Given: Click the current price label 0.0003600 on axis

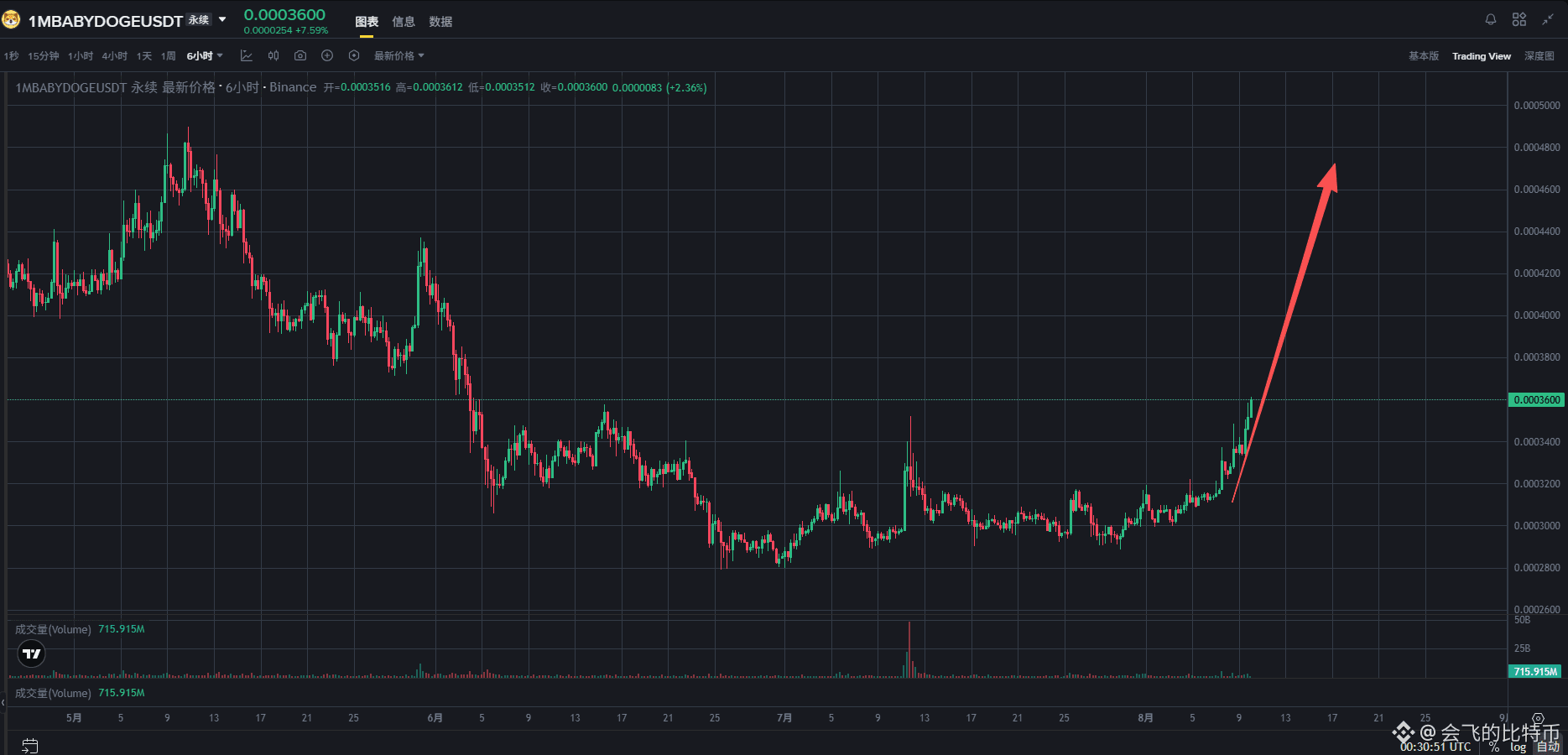Looking at the screenshot, I should (x=1537, y=400).
